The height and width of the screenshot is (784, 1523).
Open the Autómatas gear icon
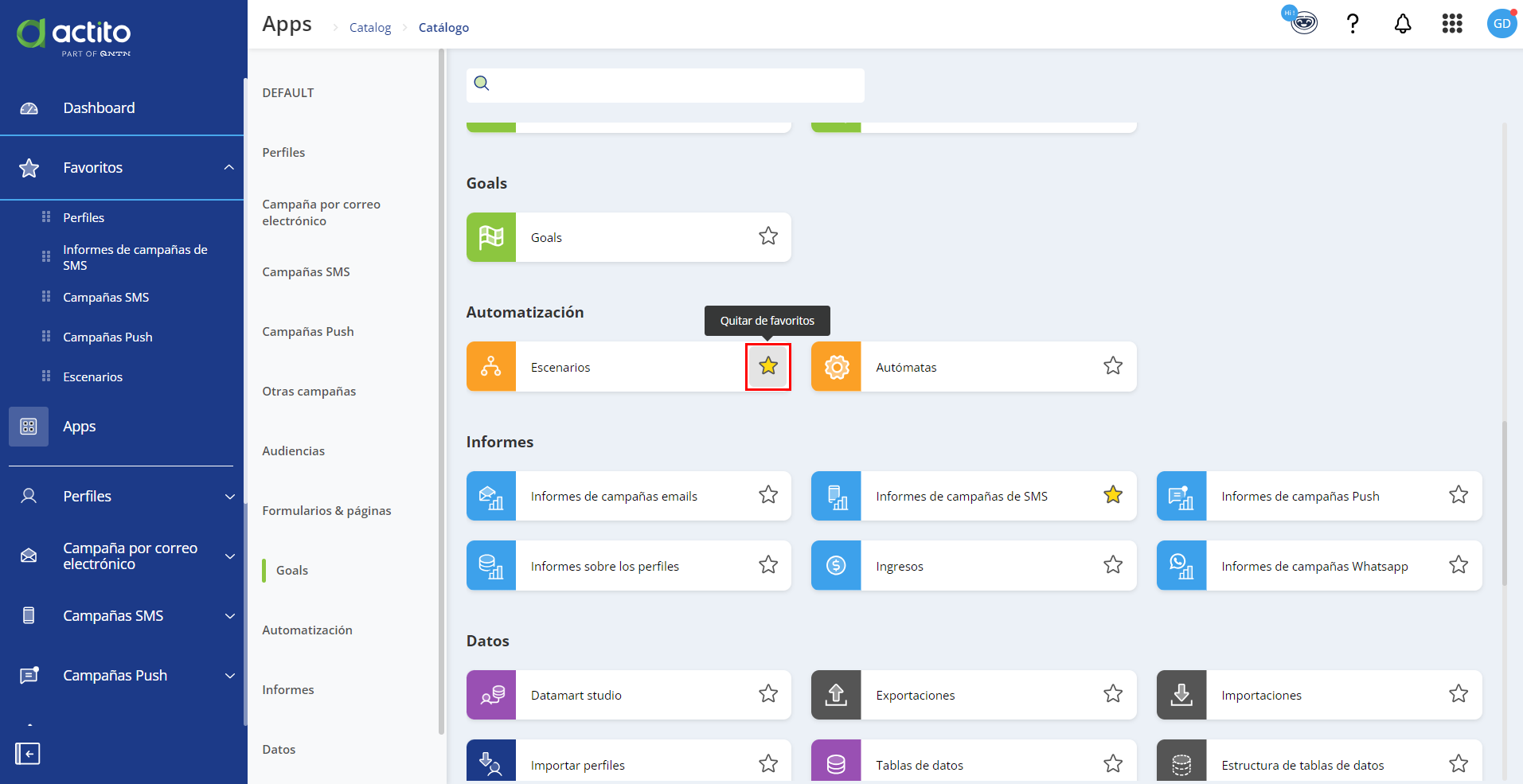836,366
